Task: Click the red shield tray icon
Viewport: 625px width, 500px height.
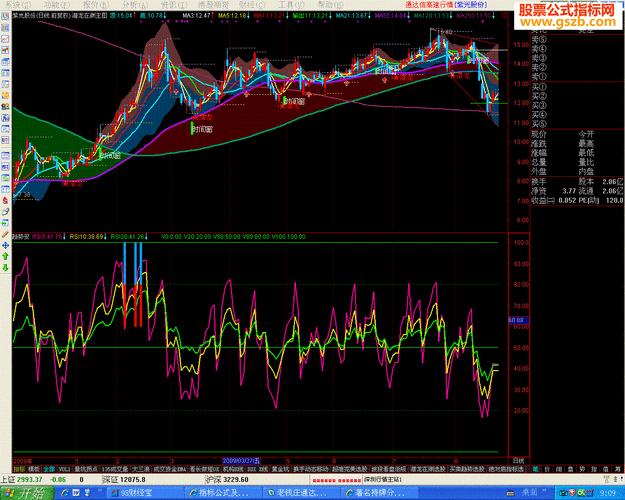Action: 572,493
